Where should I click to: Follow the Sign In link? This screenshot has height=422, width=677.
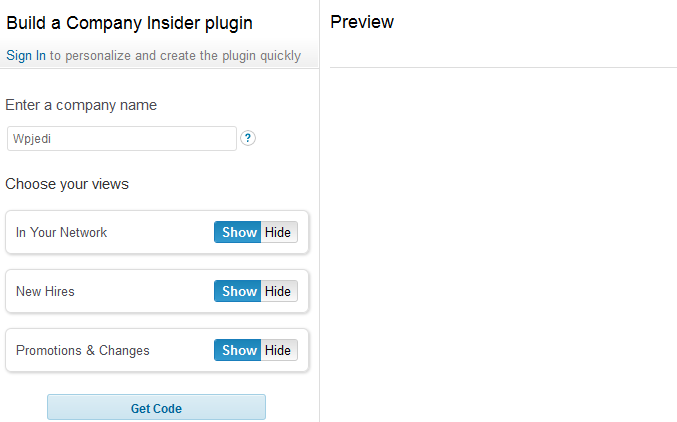click(25, 56)
